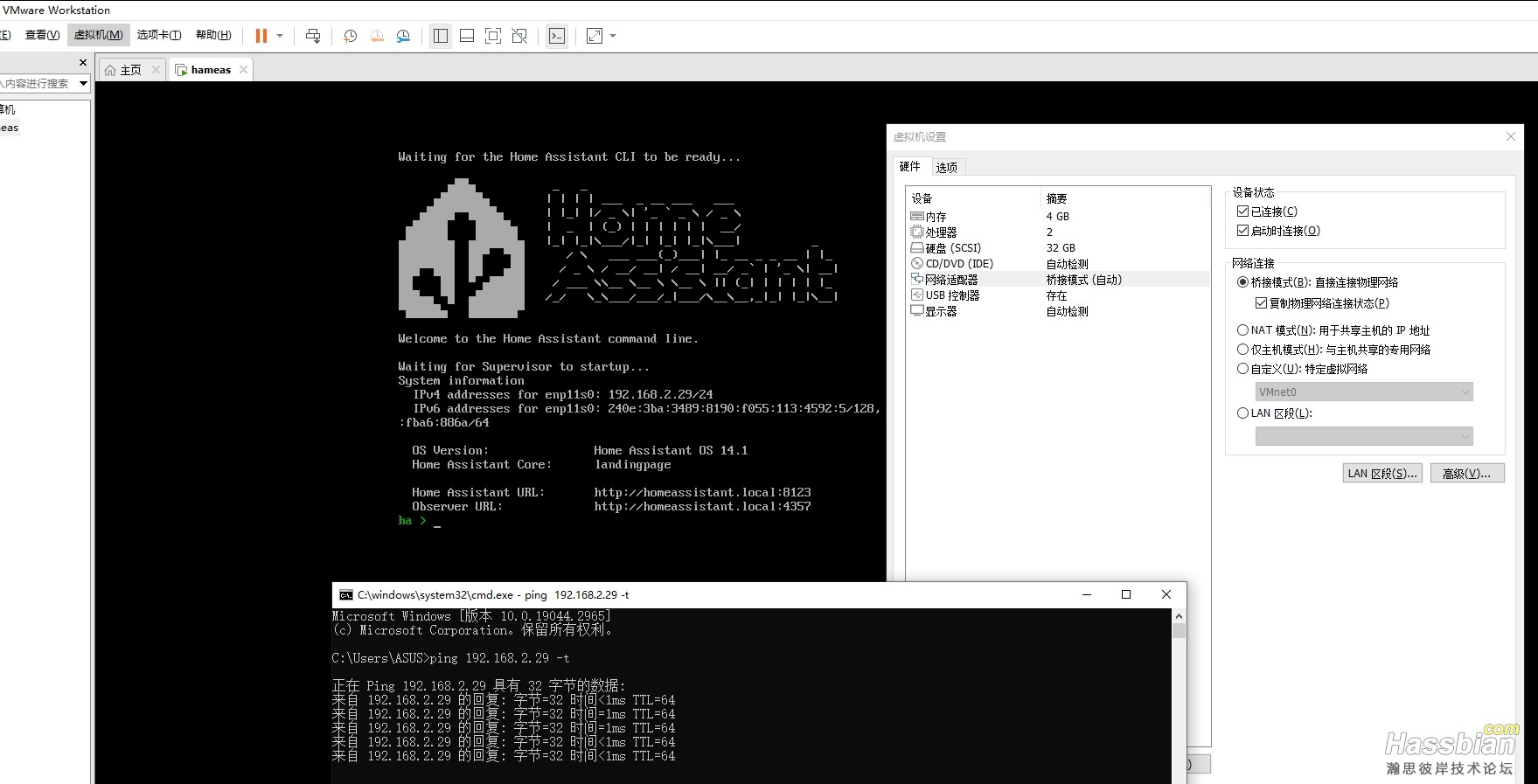Select the 网络适配器 network adapter row
The image size is (1538, 784).
coord(1058,280)
